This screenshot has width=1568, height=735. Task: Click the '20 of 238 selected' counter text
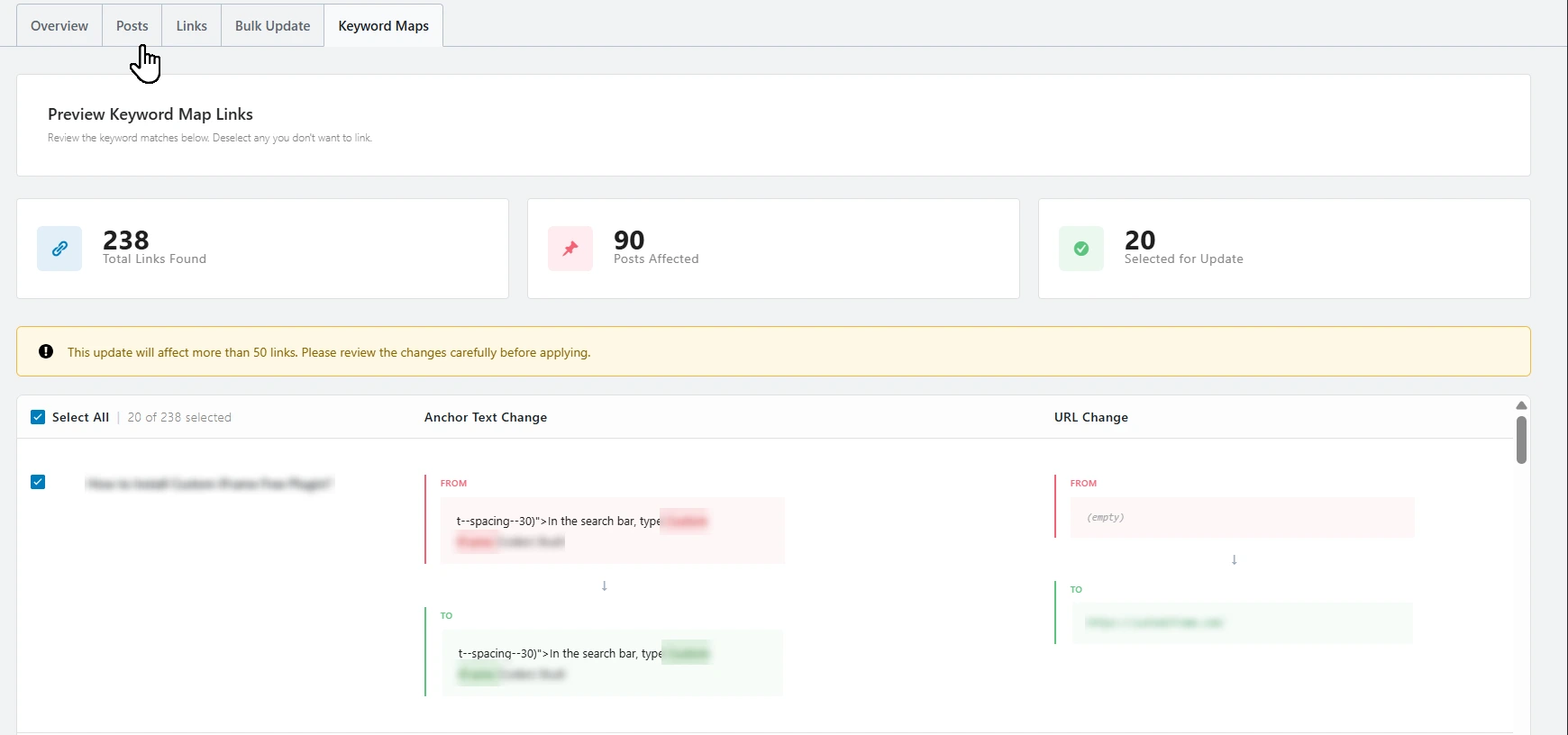click(179, 417)
